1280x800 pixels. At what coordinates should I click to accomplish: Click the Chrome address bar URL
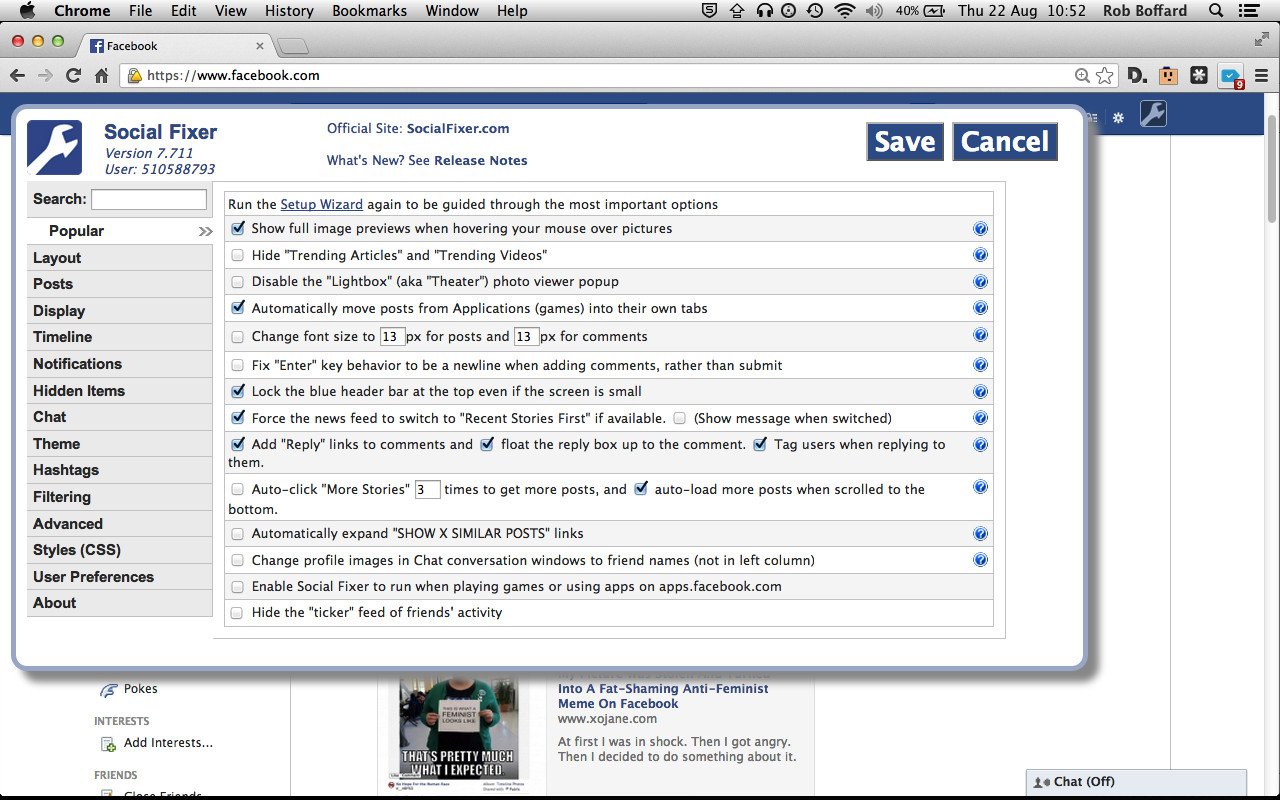tap(233, 75)
